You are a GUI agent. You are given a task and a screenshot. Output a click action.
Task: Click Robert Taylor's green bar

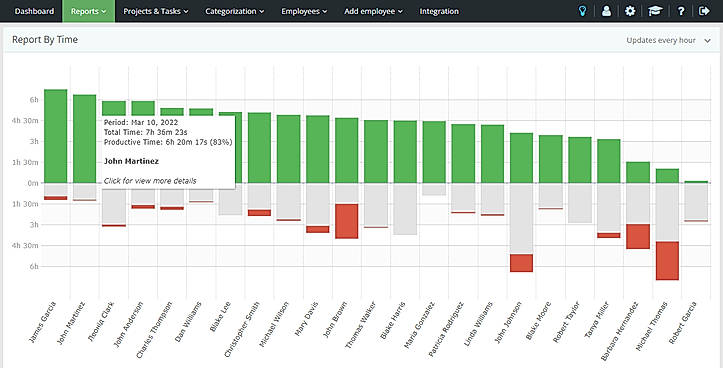(580, 160)
